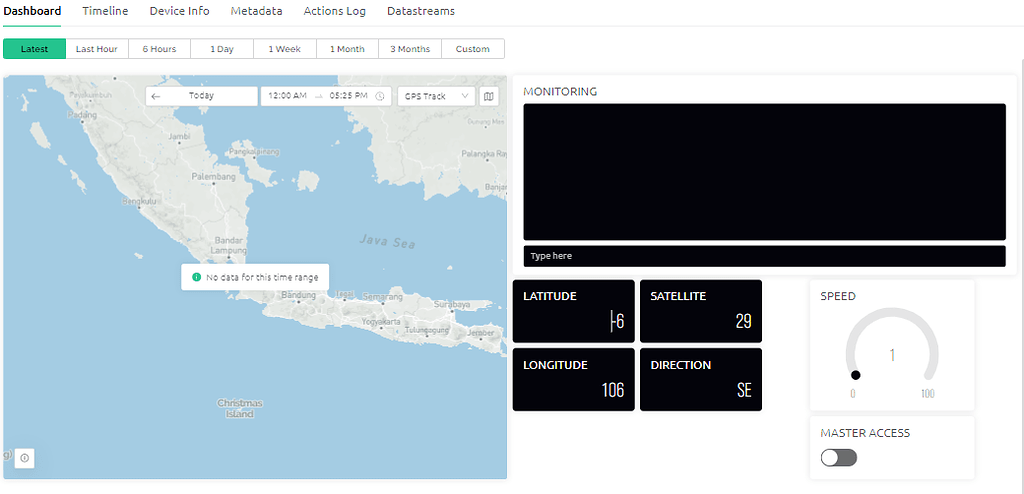Screen dimensions: 1024x494
Task: Click Semarang label on map
Action: tap(383, 297)
